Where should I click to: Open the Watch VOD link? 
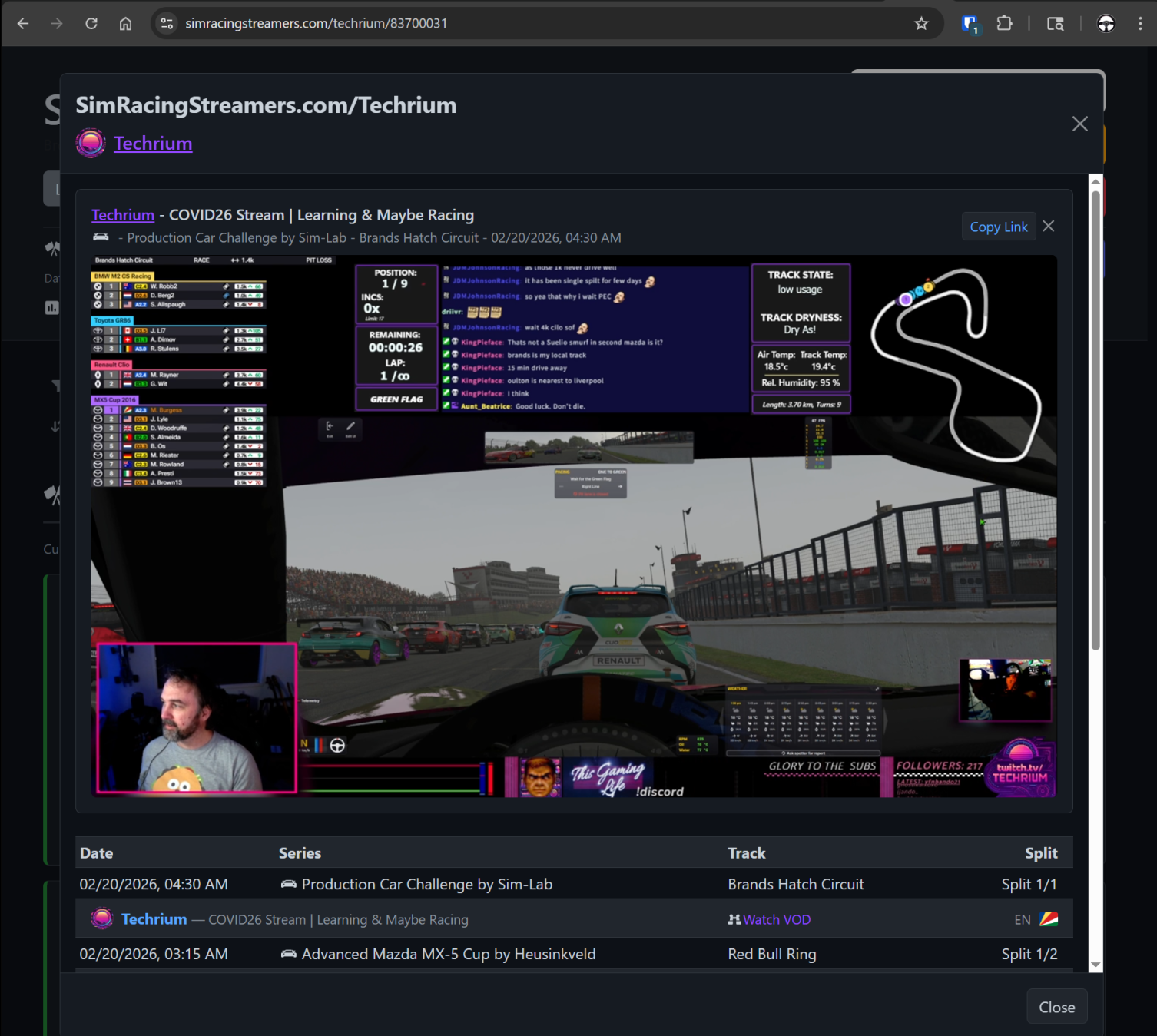click(x=776, y=919)
